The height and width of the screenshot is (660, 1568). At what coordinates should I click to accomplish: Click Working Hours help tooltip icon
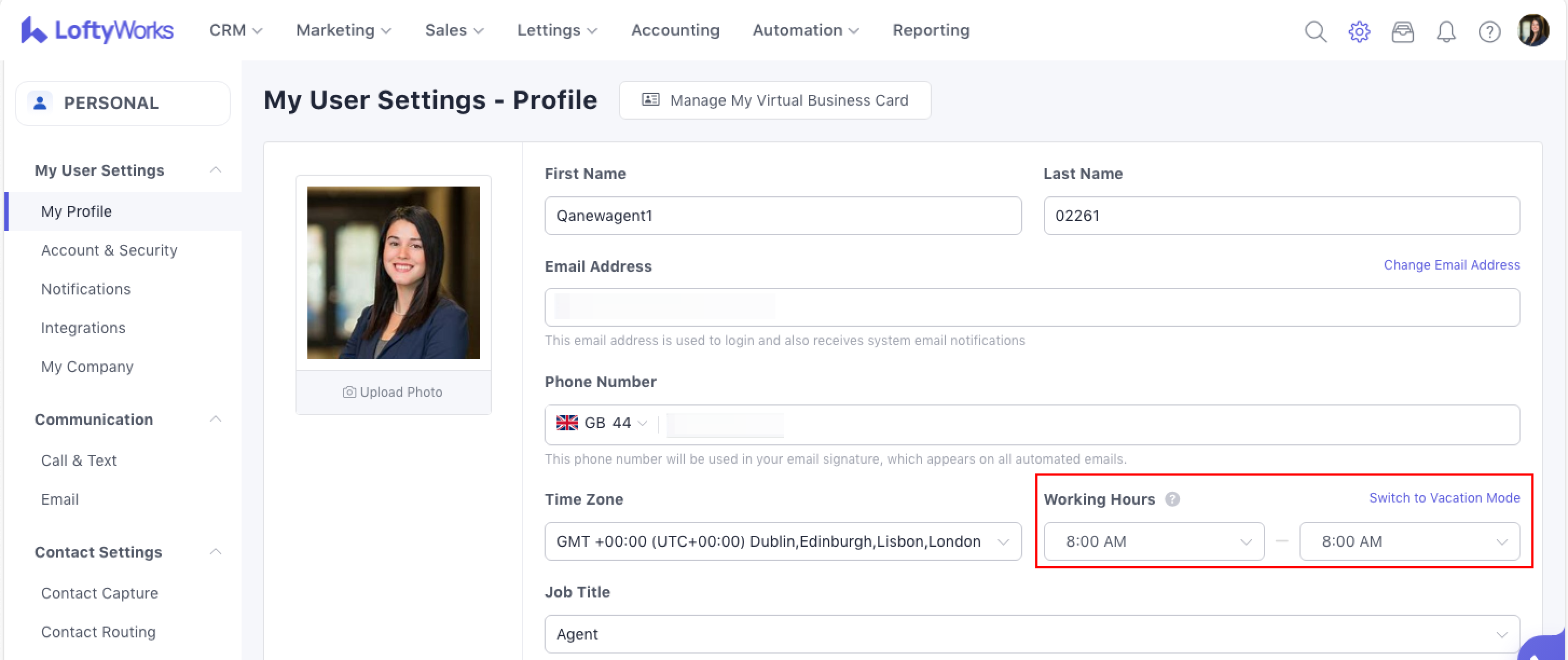[x=1172, y=499]
